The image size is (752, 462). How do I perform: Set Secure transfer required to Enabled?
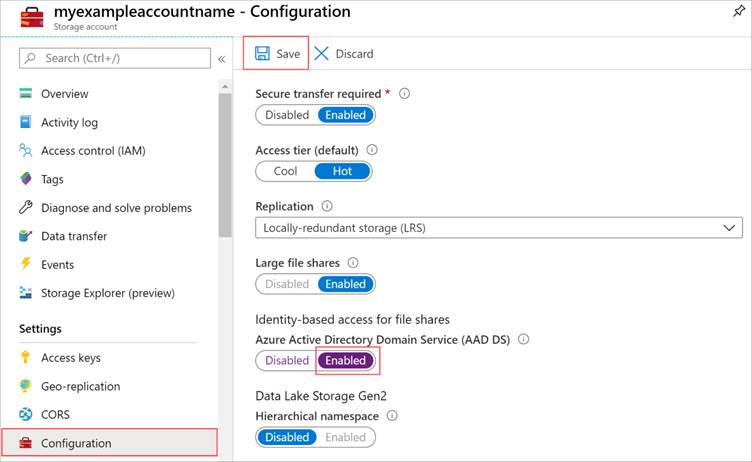point(345,115)
